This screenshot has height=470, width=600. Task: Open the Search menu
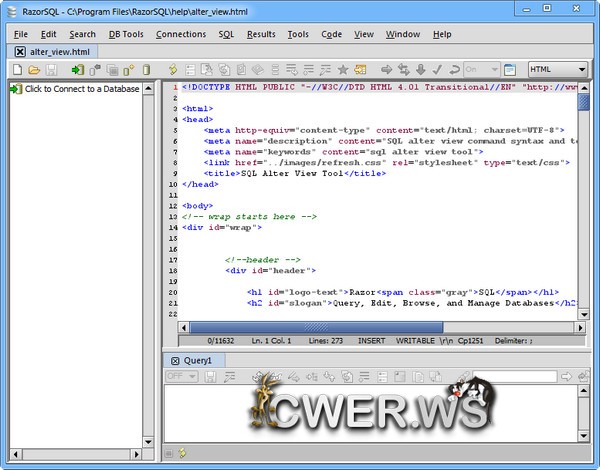point(82,34)
